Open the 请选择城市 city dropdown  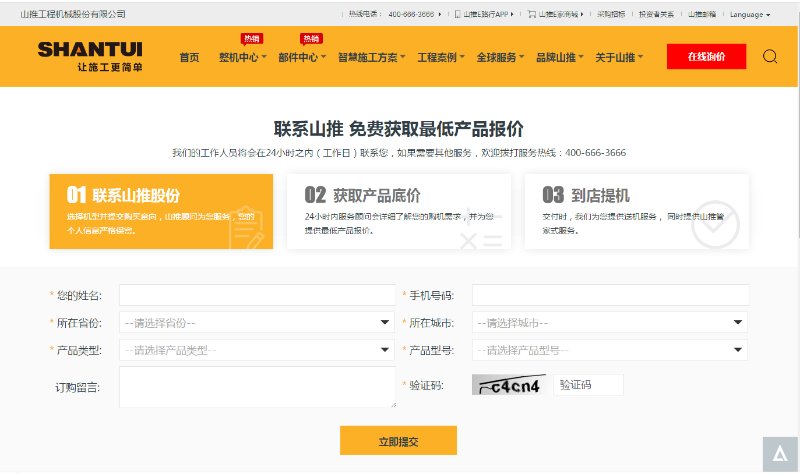coord(610,322)
